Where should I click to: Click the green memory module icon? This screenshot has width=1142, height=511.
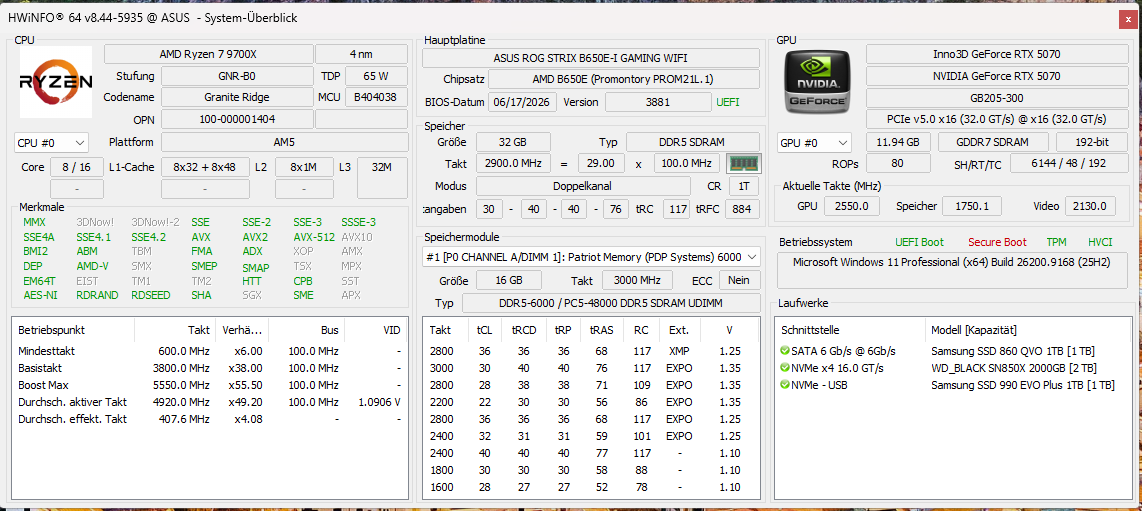(x=744, y=163)
